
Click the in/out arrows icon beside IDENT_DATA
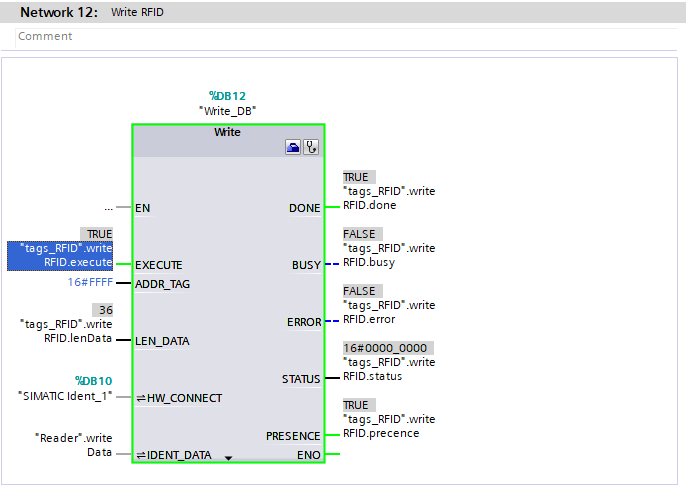coord(141,455)
